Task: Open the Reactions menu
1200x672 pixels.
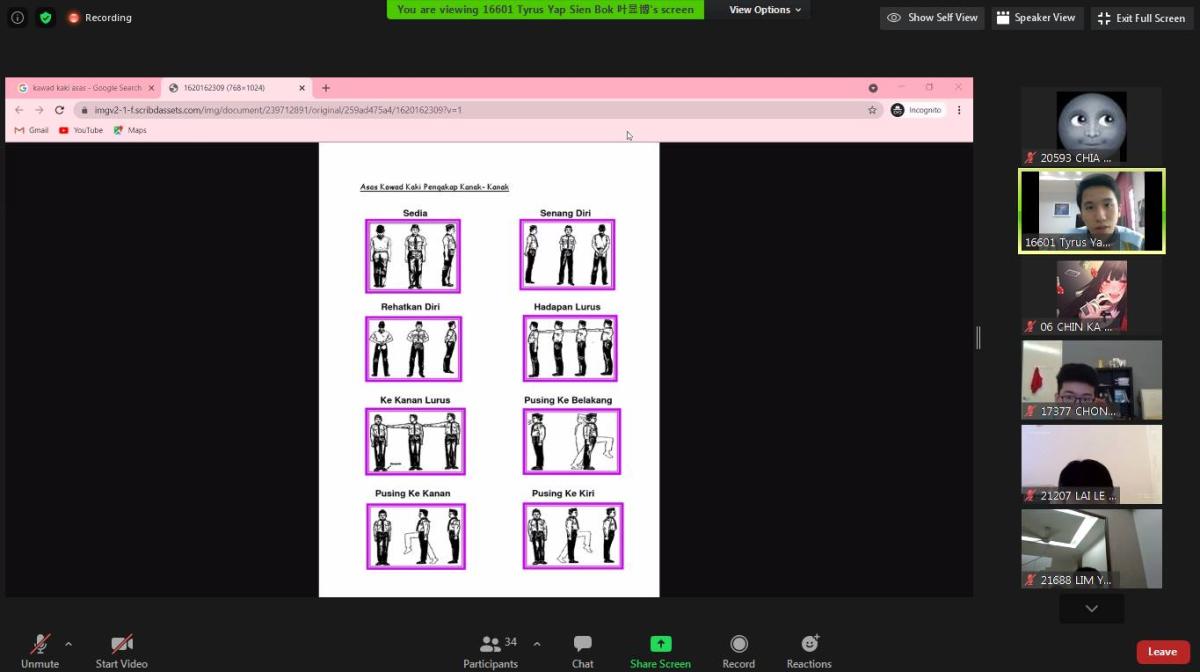Action: (808, 651)
